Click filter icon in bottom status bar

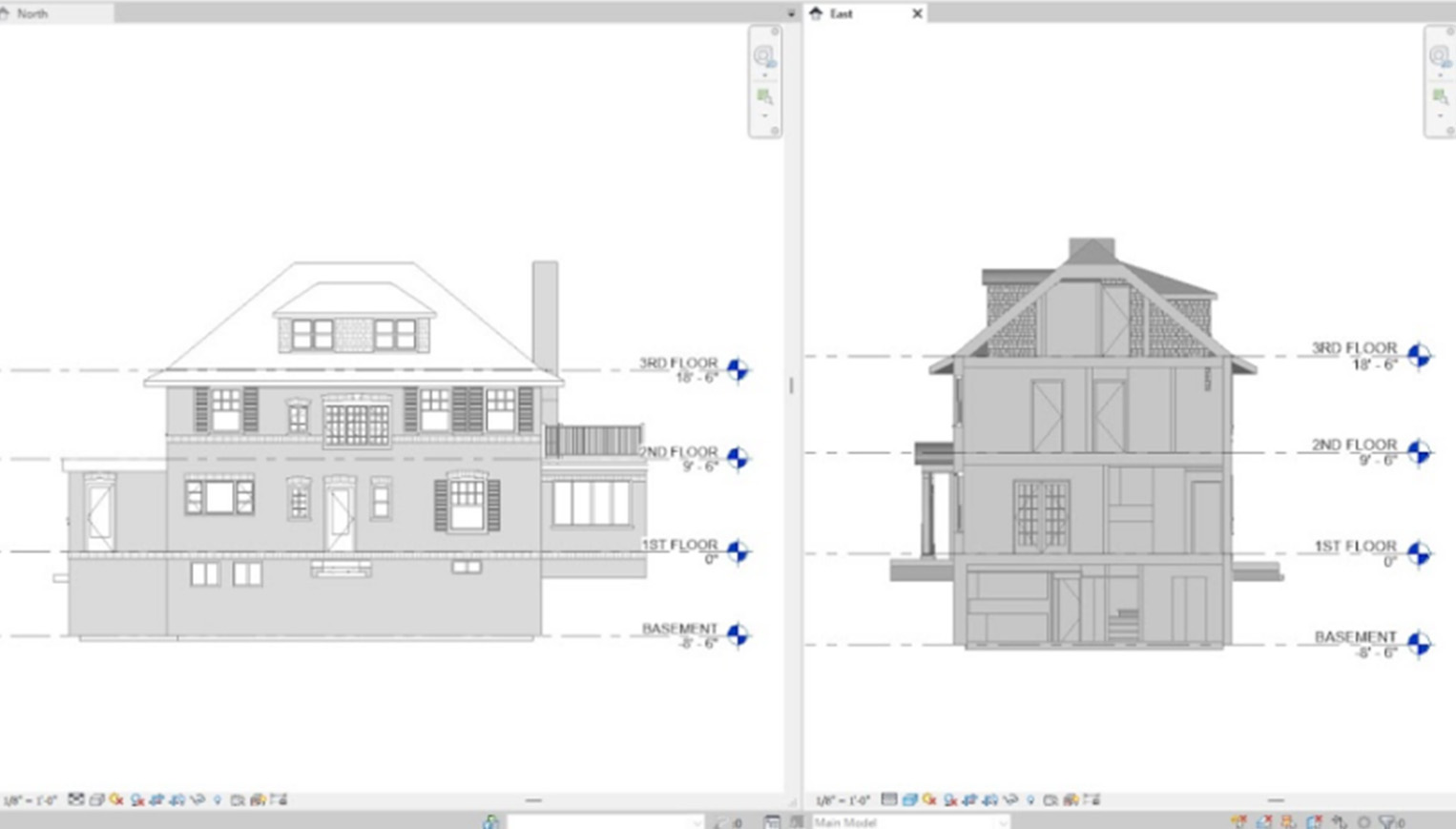tap(1388, 821)
